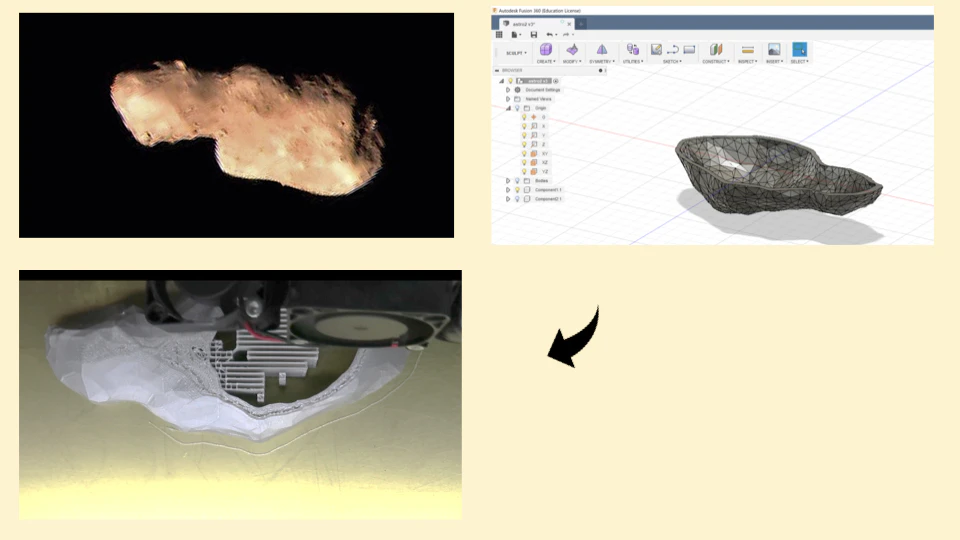Click the Insert image icon
The image size is (960, 540).
774,50
